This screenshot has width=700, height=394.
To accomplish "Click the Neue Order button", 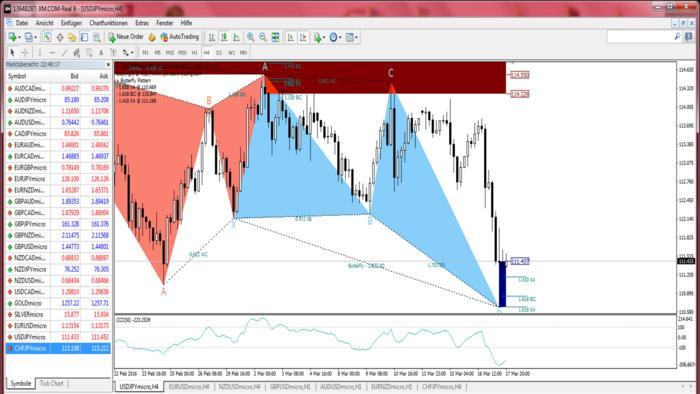I will [126, 37].
